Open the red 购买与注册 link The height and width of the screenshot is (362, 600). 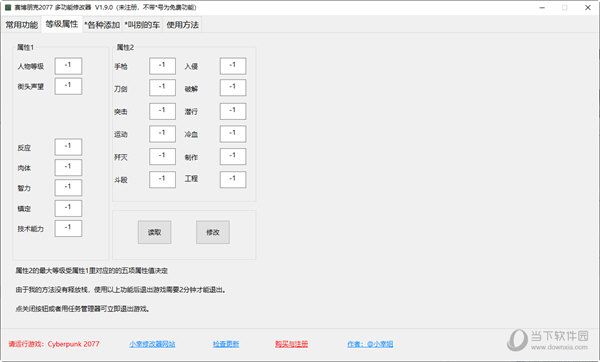pyautogui.click(x=291, y=344)
